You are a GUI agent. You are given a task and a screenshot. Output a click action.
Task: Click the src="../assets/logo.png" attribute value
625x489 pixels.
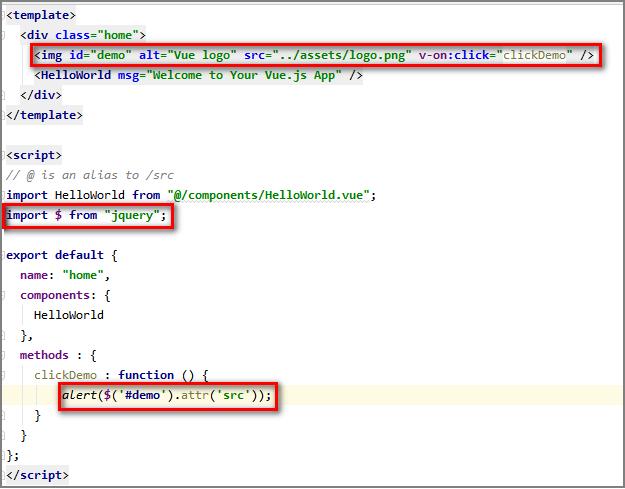[342, 55]
